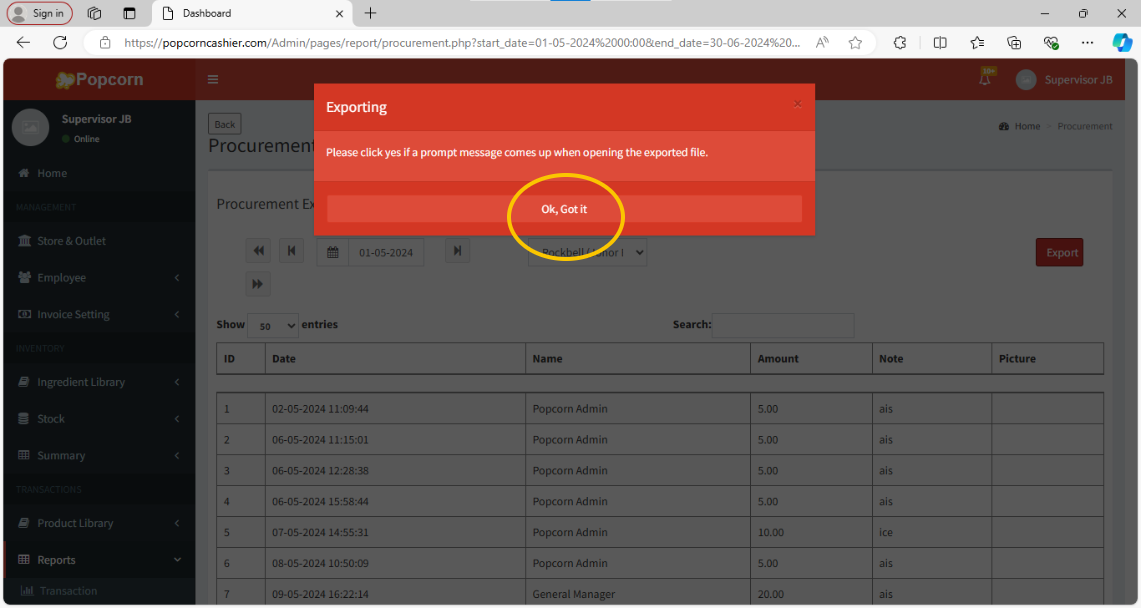1141x608 pixels.
Task: Close the Exporting dialog with X
Action: tap(798, 104)
